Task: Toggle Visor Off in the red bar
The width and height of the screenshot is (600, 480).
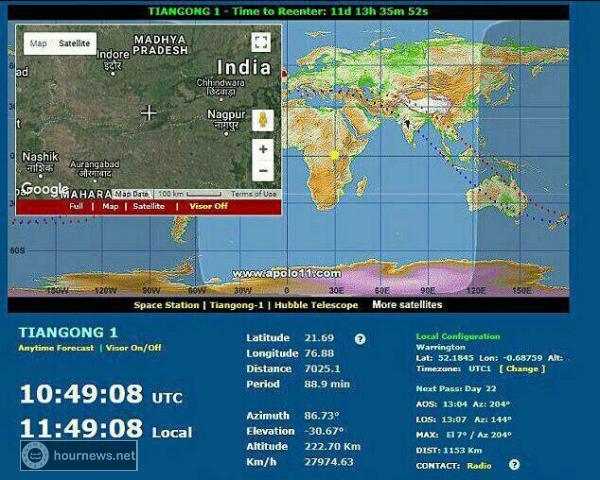Action: (209, 206)
